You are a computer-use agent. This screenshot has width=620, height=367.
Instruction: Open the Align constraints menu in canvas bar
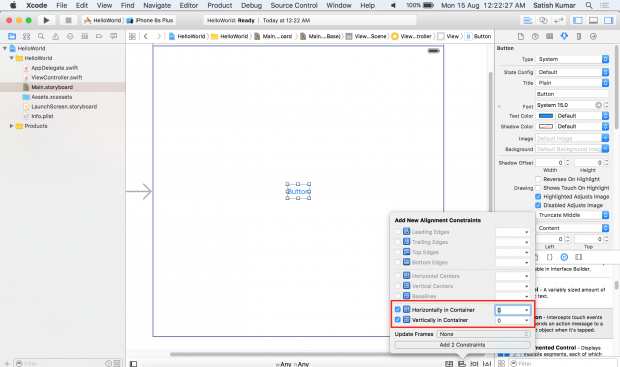pyautogui.click(x=462, y=364)
